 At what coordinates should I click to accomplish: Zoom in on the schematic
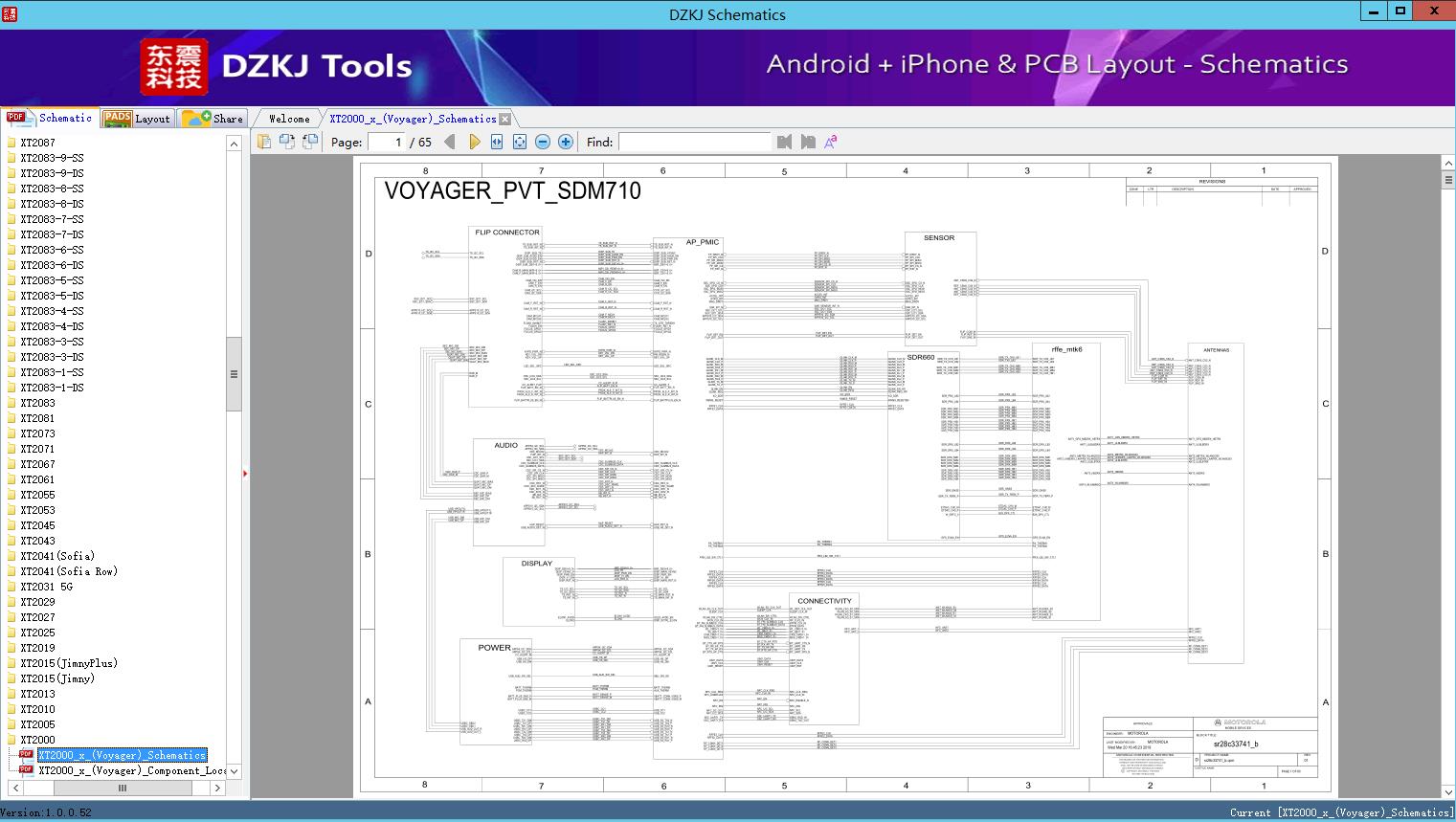[566, 142]
